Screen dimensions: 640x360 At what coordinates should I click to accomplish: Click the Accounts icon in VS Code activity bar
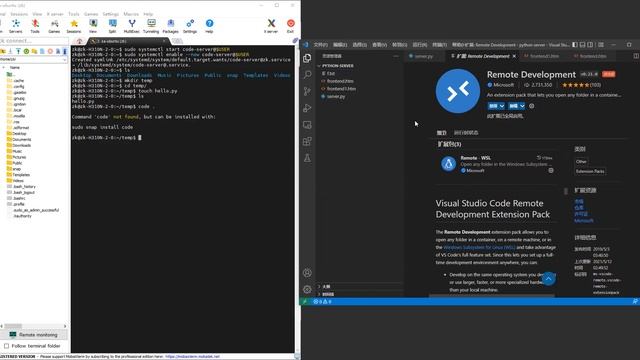coord(307,273)
